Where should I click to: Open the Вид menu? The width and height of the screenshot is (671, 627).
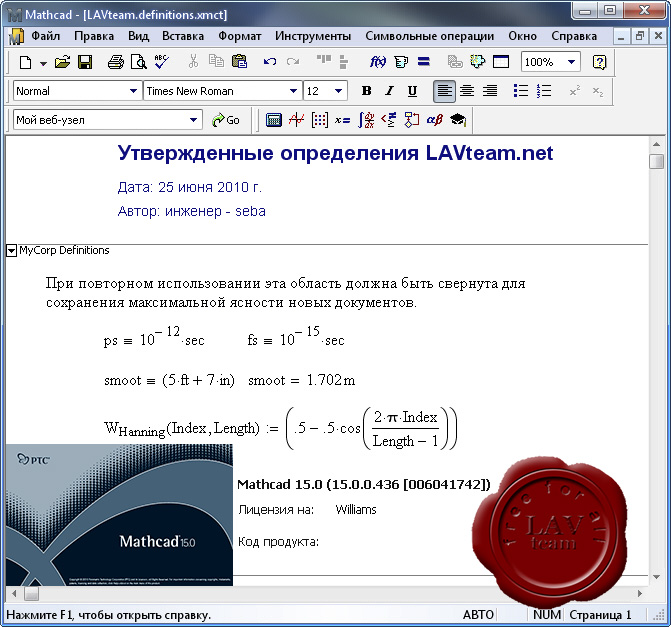tap(139, 36)
